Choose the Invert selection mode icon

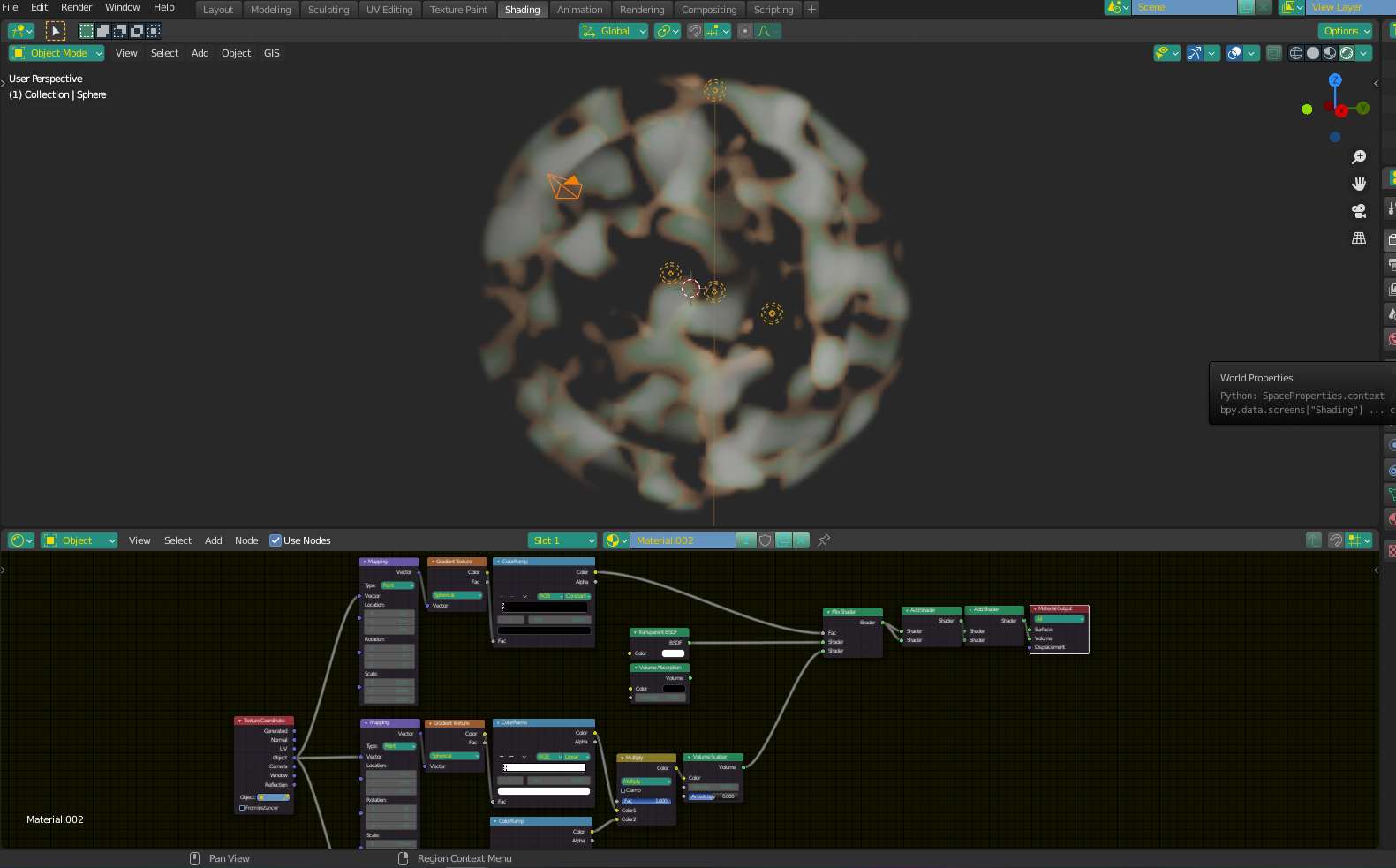pyautogui.click(x=137, y=31)
